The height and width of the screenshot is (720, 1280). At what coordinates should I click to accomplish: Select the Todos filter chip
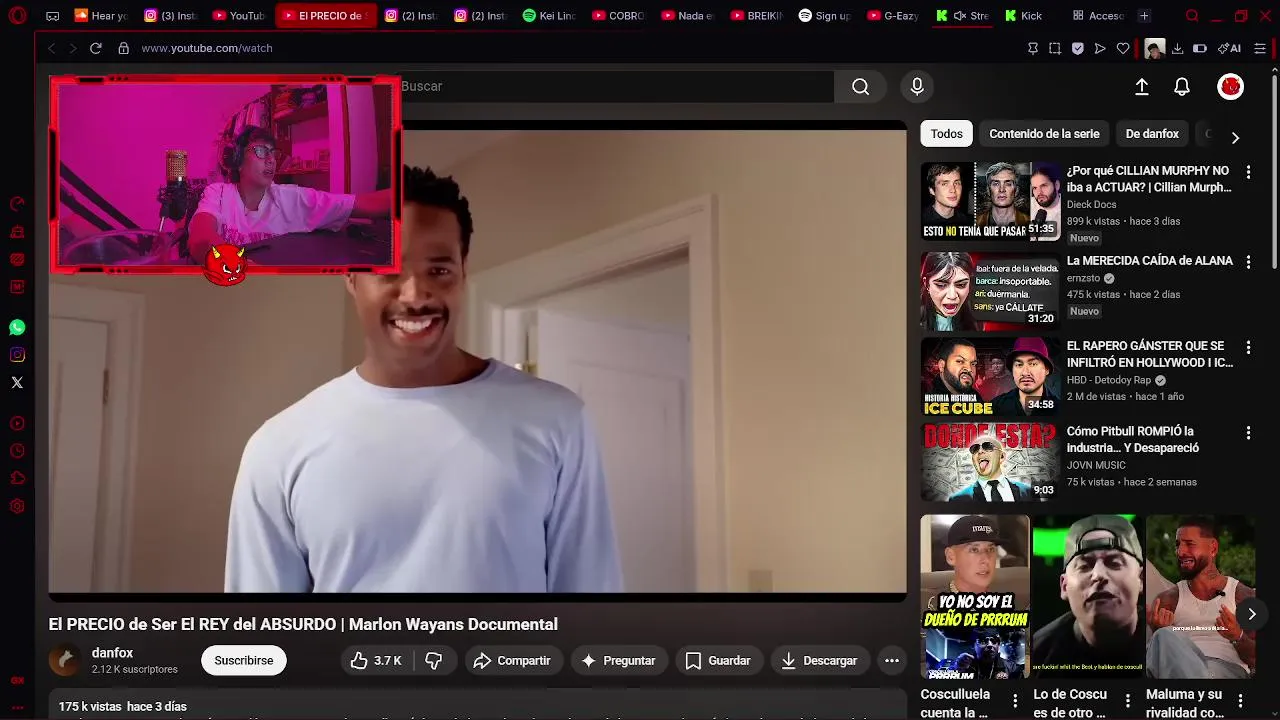(x=946, y=134)
